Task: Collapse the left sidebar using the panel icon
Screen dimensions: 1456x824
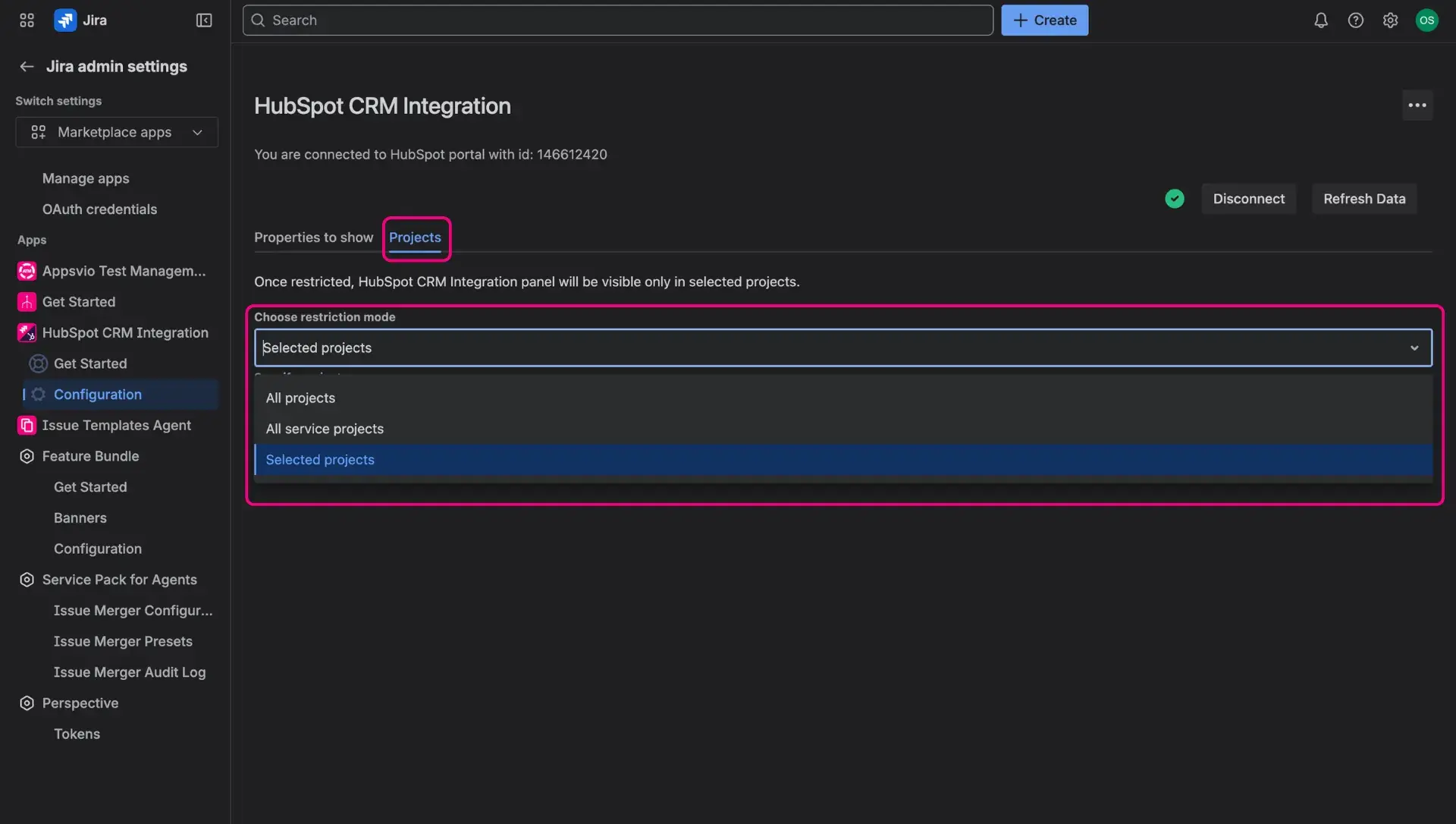Action: (203, 20)
